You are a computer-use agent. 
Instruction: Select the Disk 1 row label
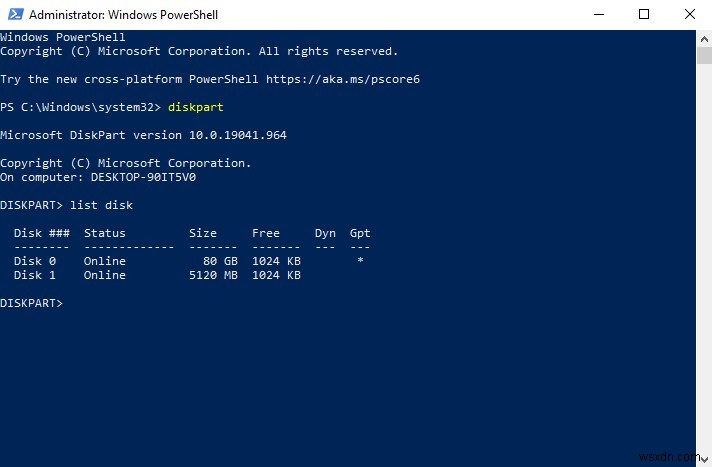[35, 275]
